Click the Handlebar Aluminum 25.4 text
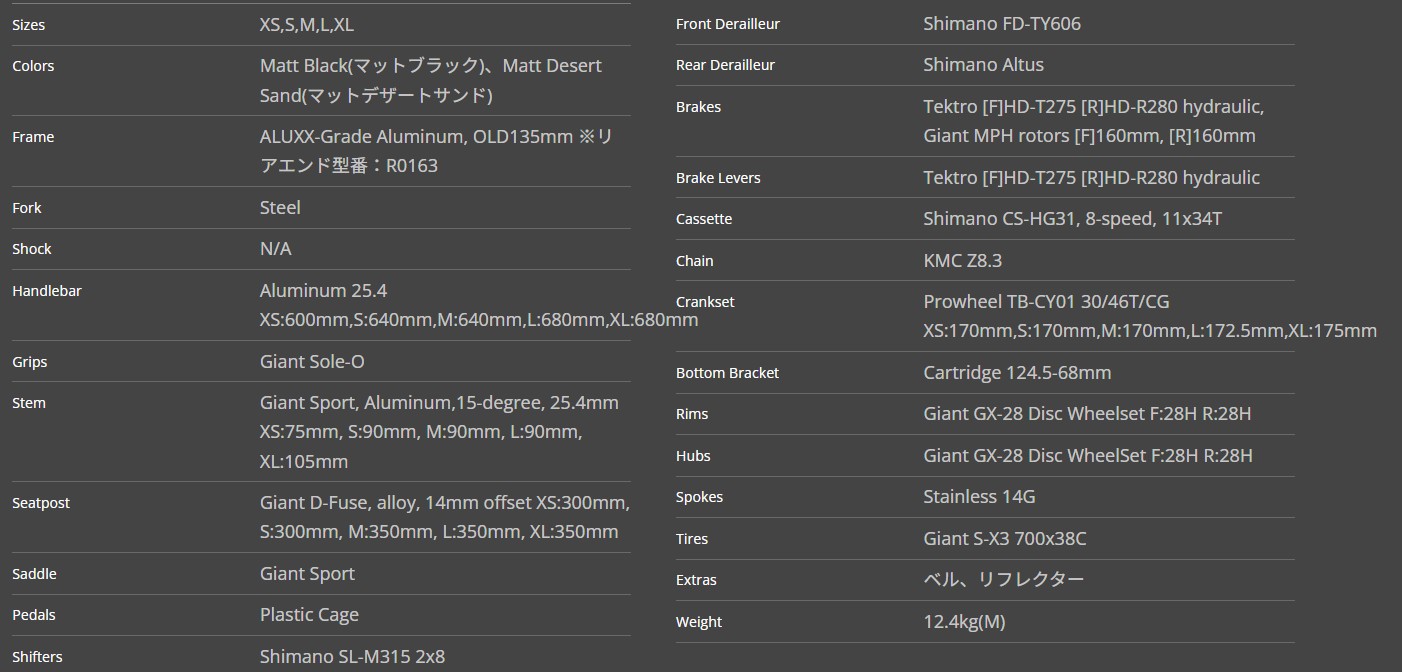 [x=323, y=291]
